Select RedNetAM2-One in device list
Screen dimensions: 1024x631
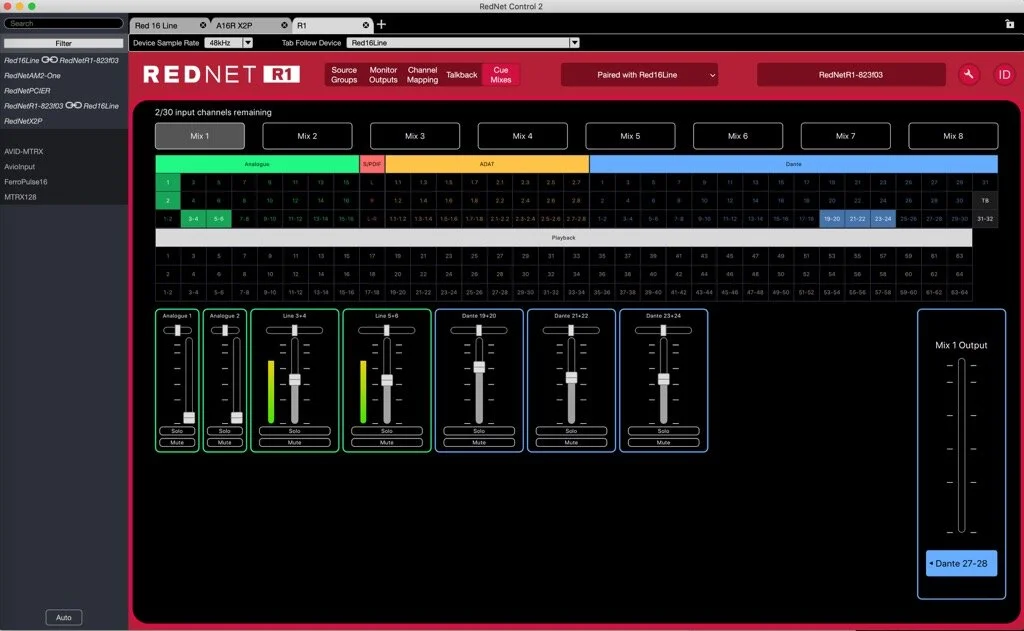point(33,76)
